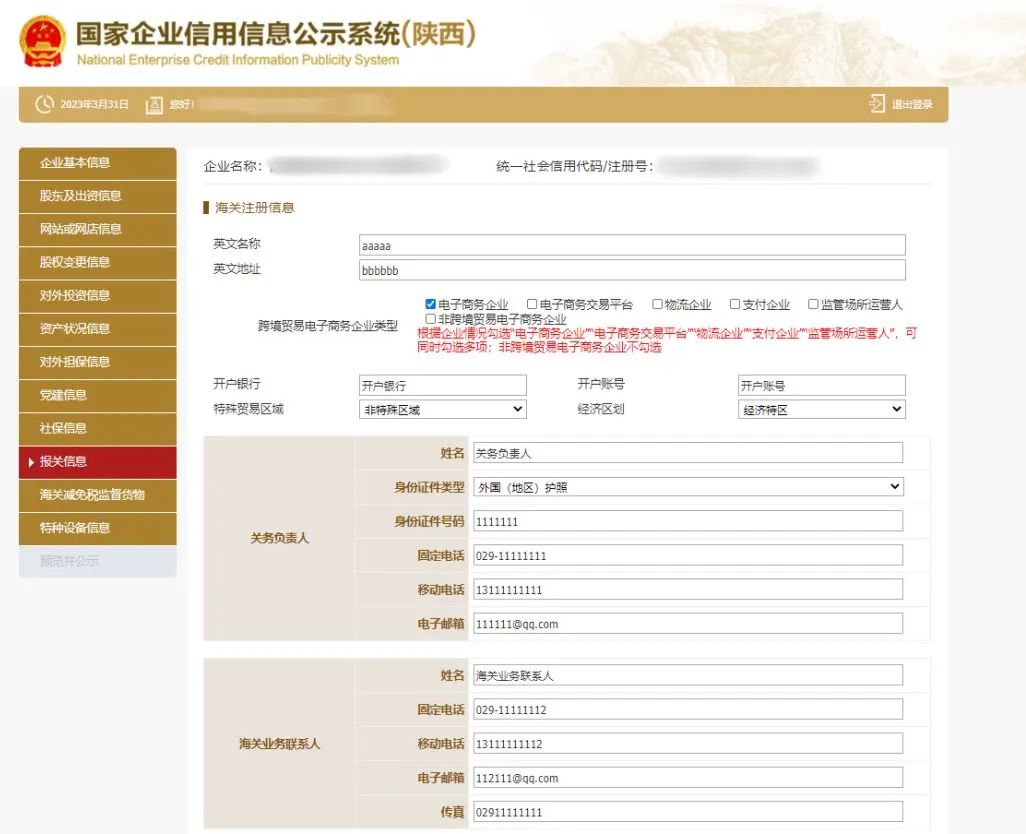This screenshot has height=834, width=1026.
Task: Open 特种设备信息 sidebar entry
Action: pyautogui.click(x=98, y=527)
